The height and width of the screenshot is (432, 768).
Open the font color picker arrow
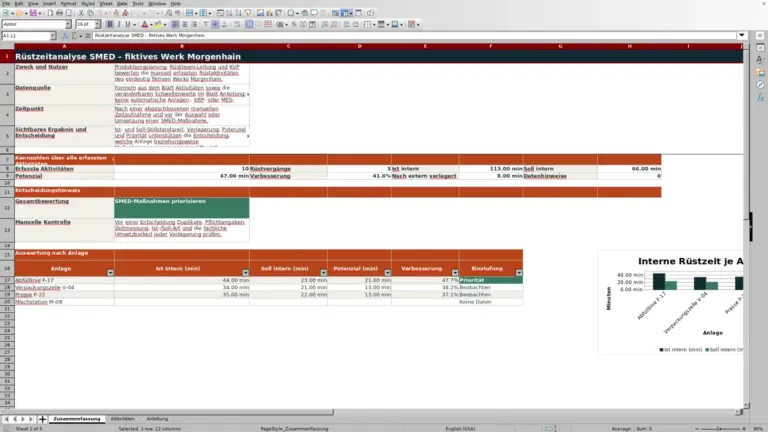(x=151, y=24)
